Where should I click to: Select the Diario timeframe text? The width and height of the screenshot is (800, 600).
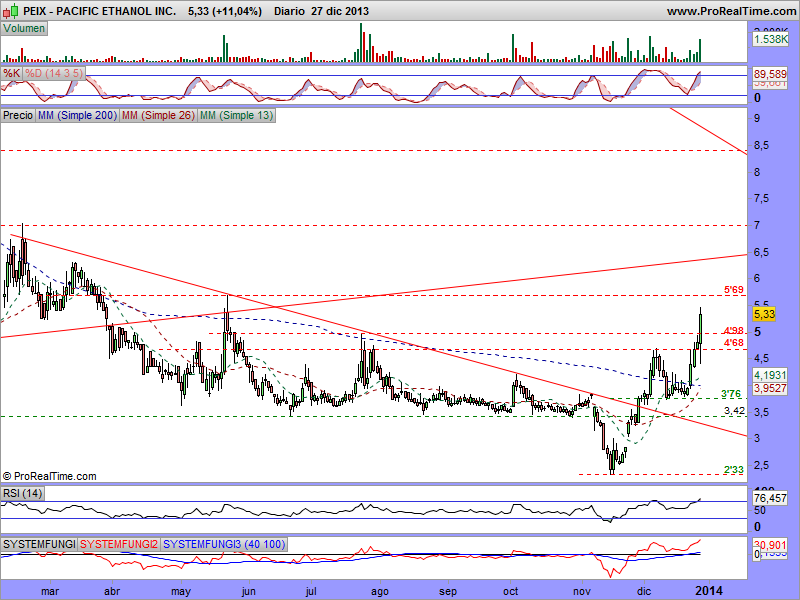290,11
